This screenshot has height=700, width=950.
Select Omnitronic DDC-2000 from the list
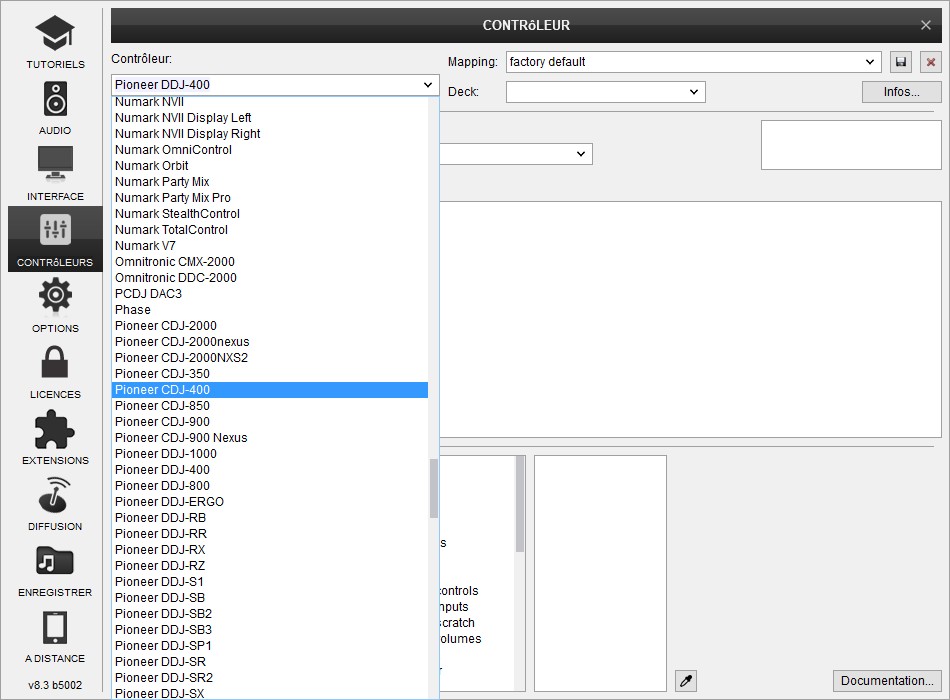coord(270,278)
